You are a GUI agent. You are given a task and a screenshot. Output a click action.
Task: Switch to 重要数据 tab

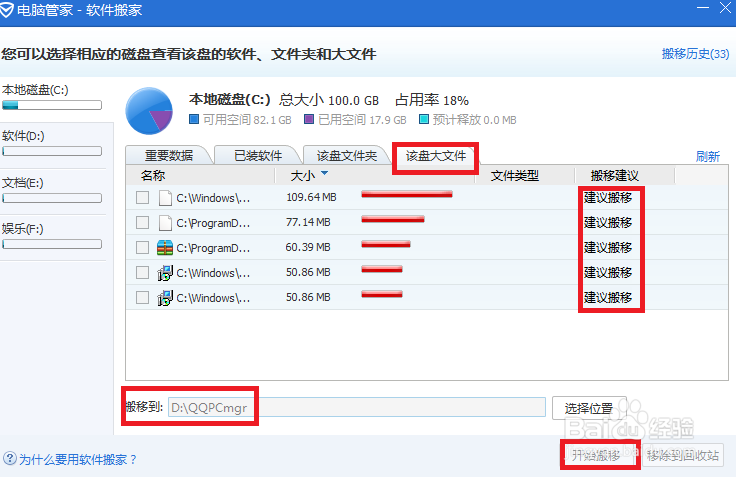pyautogui.click(x=169, y=155)
